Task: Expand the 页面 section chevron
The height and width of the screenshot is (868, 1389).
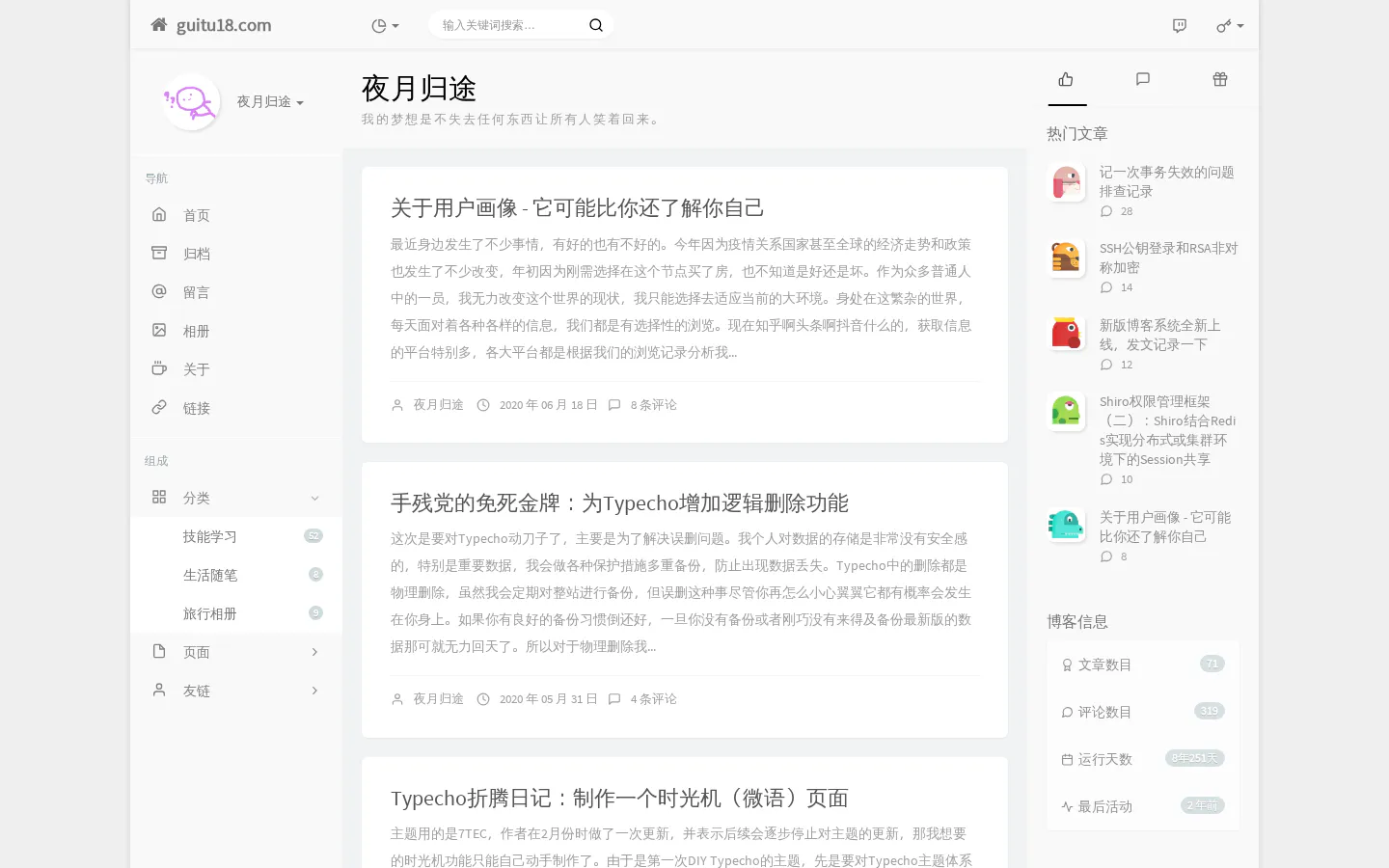Action: tap(314, 652)
